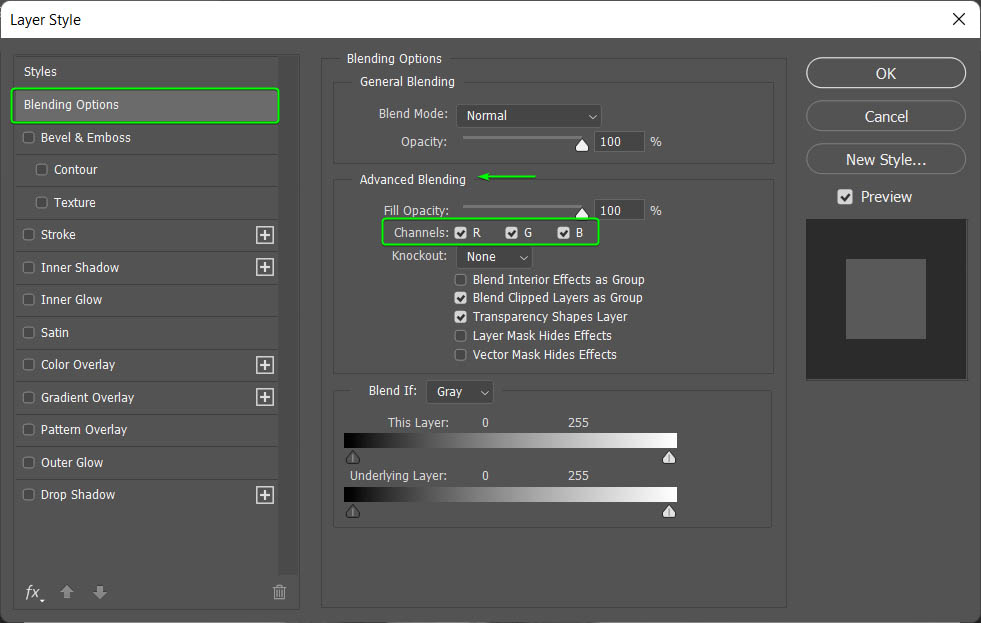981x623 pixels.
Task: Click the move effect up arrow
Action: [x=67, y=592]
